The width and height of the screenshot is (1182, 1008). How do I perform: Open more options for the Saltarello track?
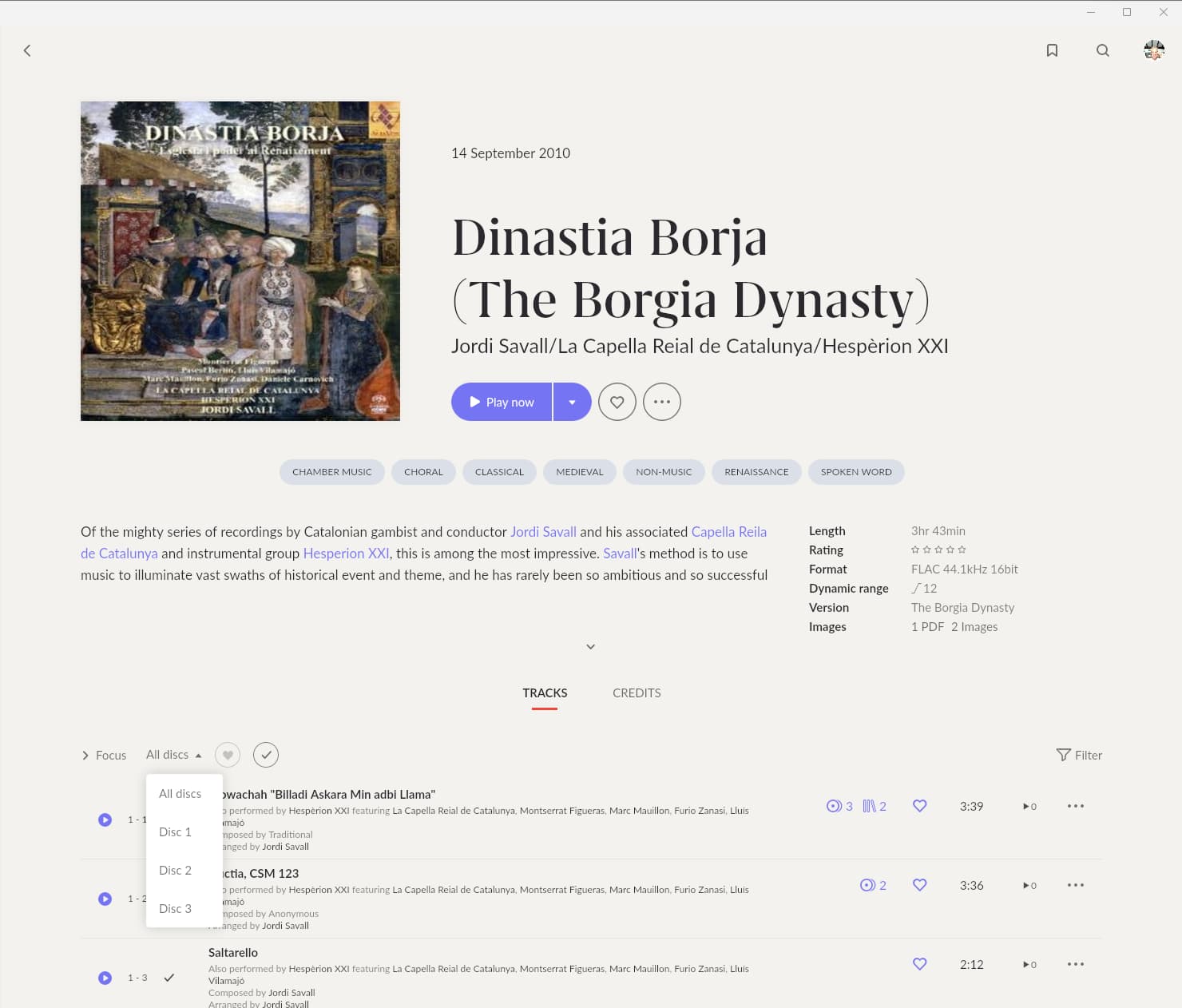tap(1076, 964)
